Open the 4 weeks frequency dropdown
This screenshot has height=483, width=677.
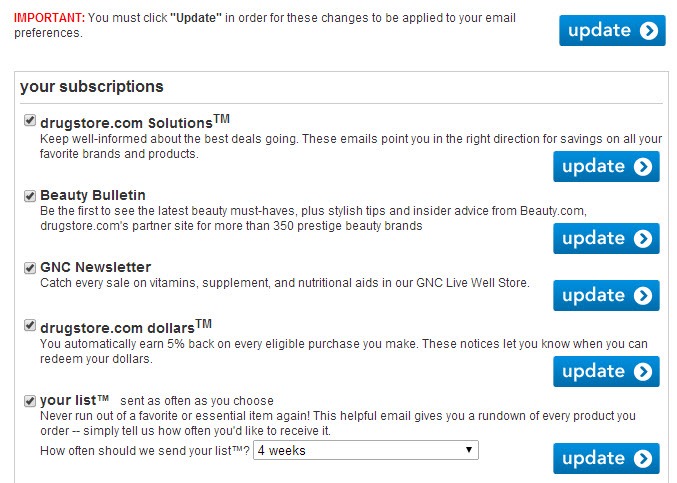coord(366,450)
